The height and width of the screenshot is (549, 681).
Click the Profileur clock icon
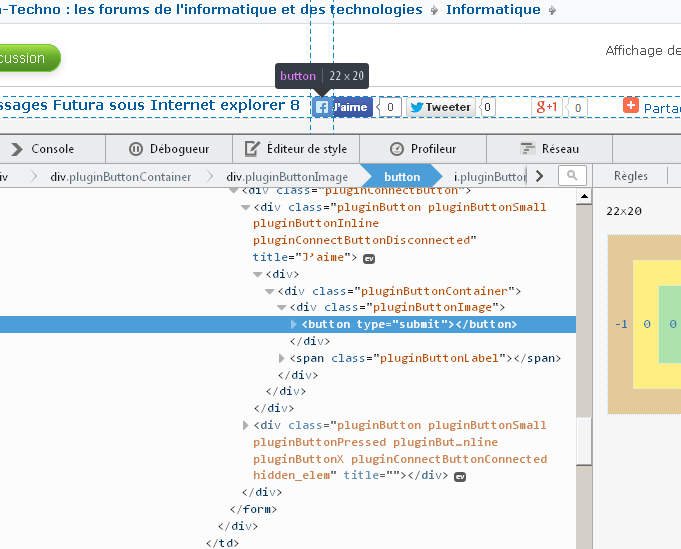pyautogui.click(x=397, y=149)
